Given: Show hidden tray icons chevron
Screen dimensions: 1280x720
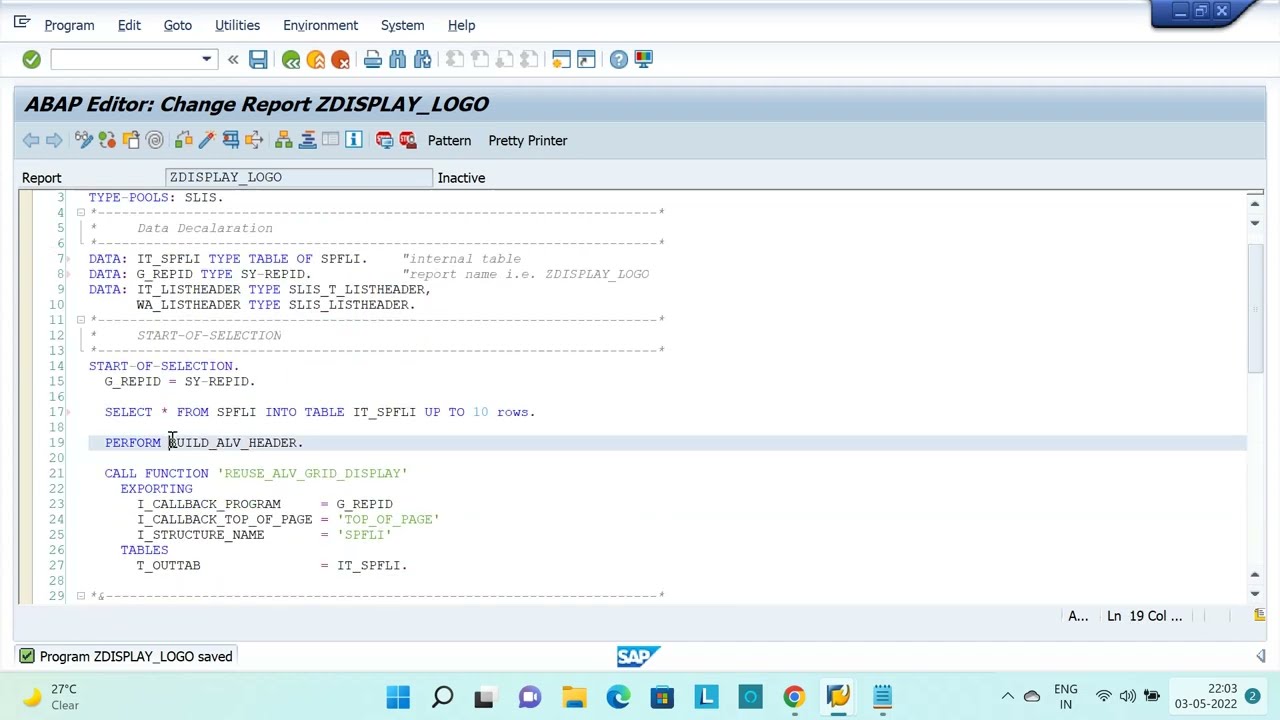Looking at the screenshot, I should (x=1007, y=697).
